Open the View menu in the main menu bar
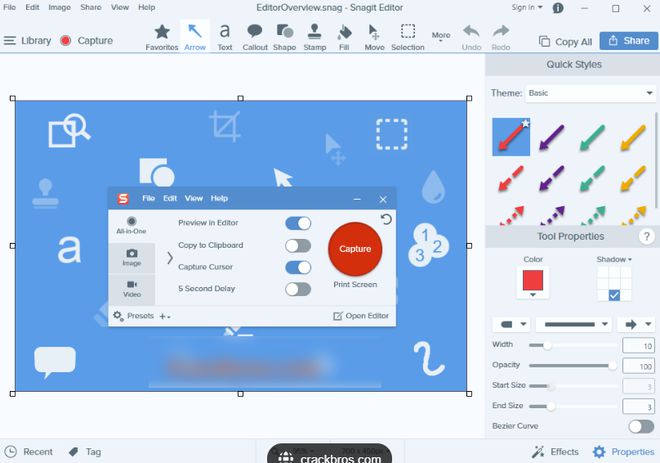Image resolution: width=660 pixels, height=463 pixels. pos(120,7)
